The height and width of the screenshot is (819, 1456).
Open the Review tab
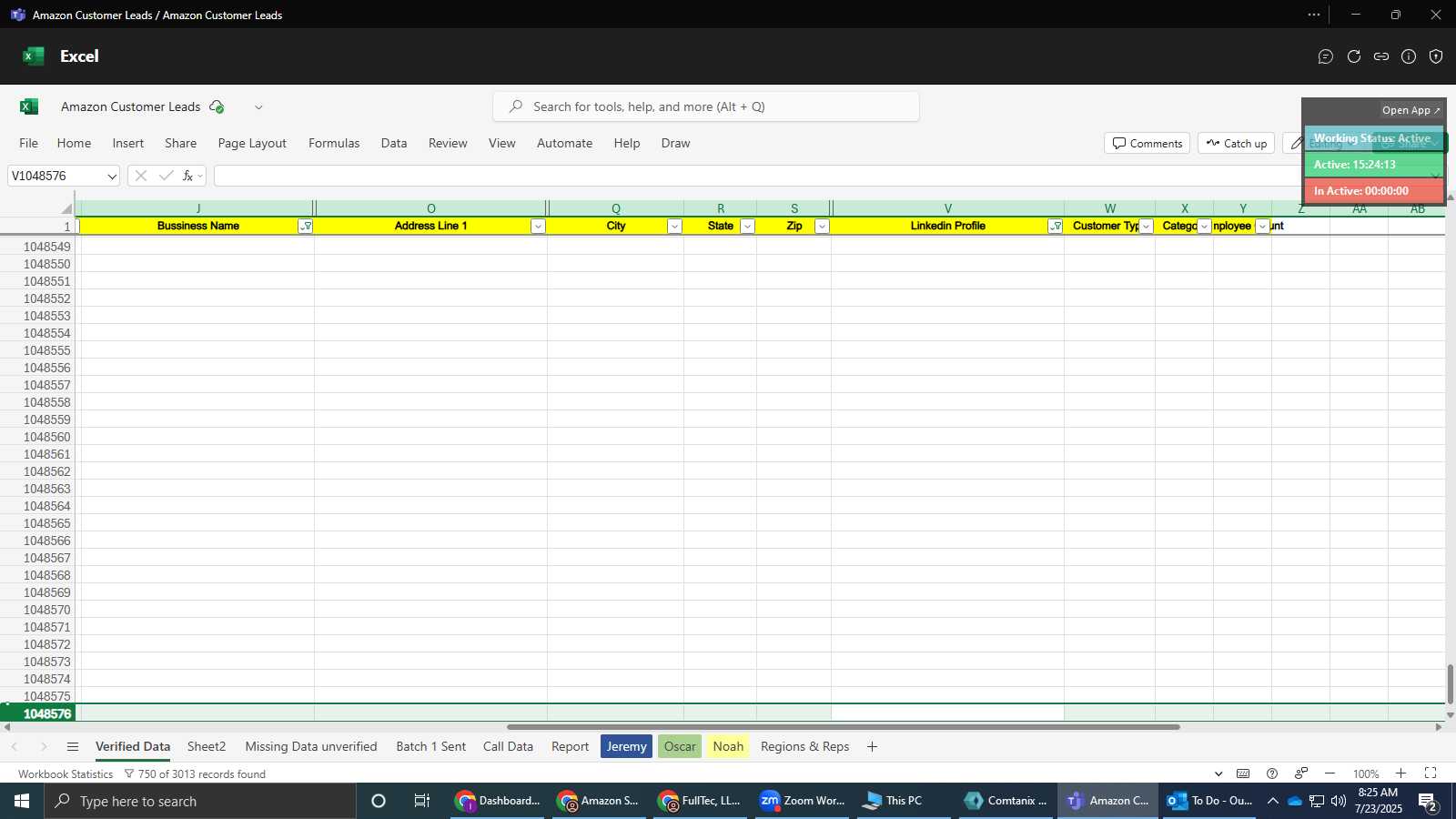coord(448,143)
